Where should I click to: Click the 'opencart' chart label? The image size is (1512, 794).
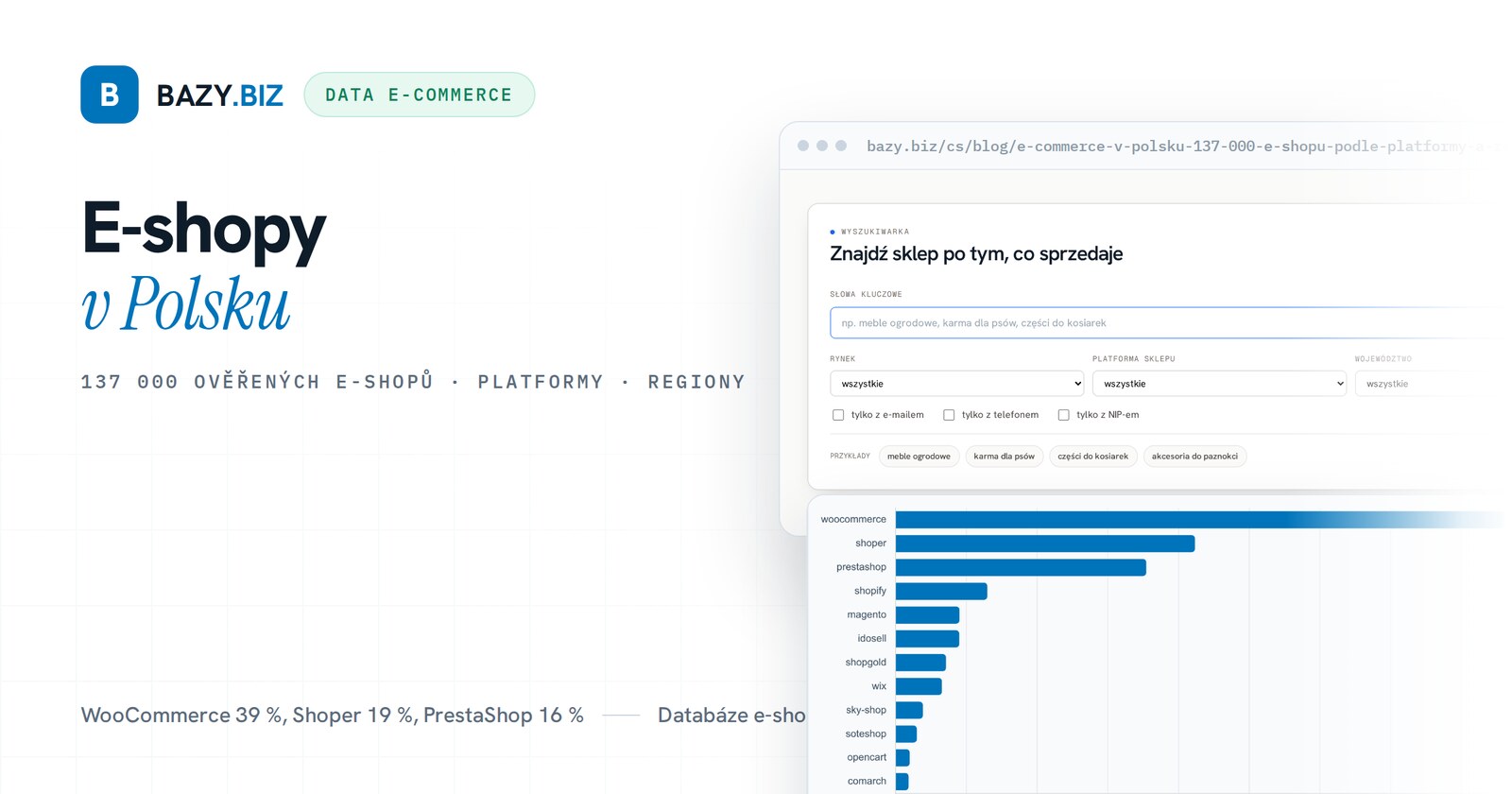tap(867, 757)
